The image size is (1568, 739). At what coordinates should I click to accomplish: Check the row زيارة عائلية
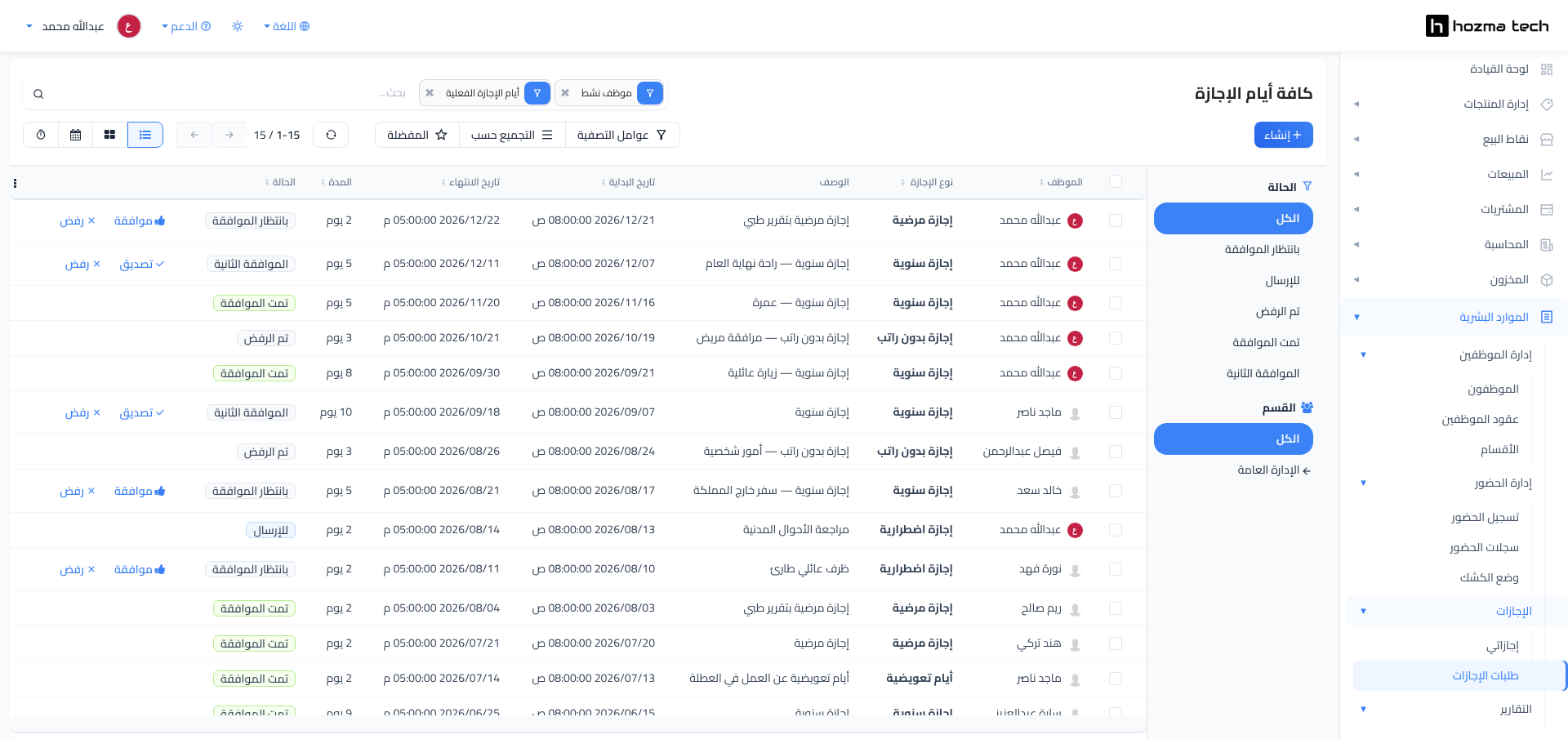pyautogui.click(x=1116, y=373)
